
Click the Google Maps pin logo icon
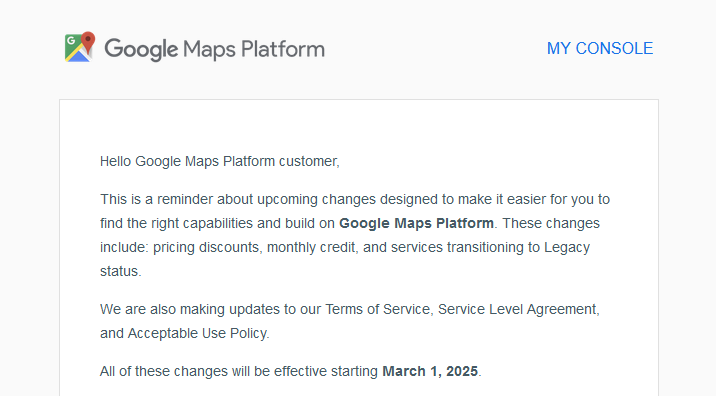point(80,47)
